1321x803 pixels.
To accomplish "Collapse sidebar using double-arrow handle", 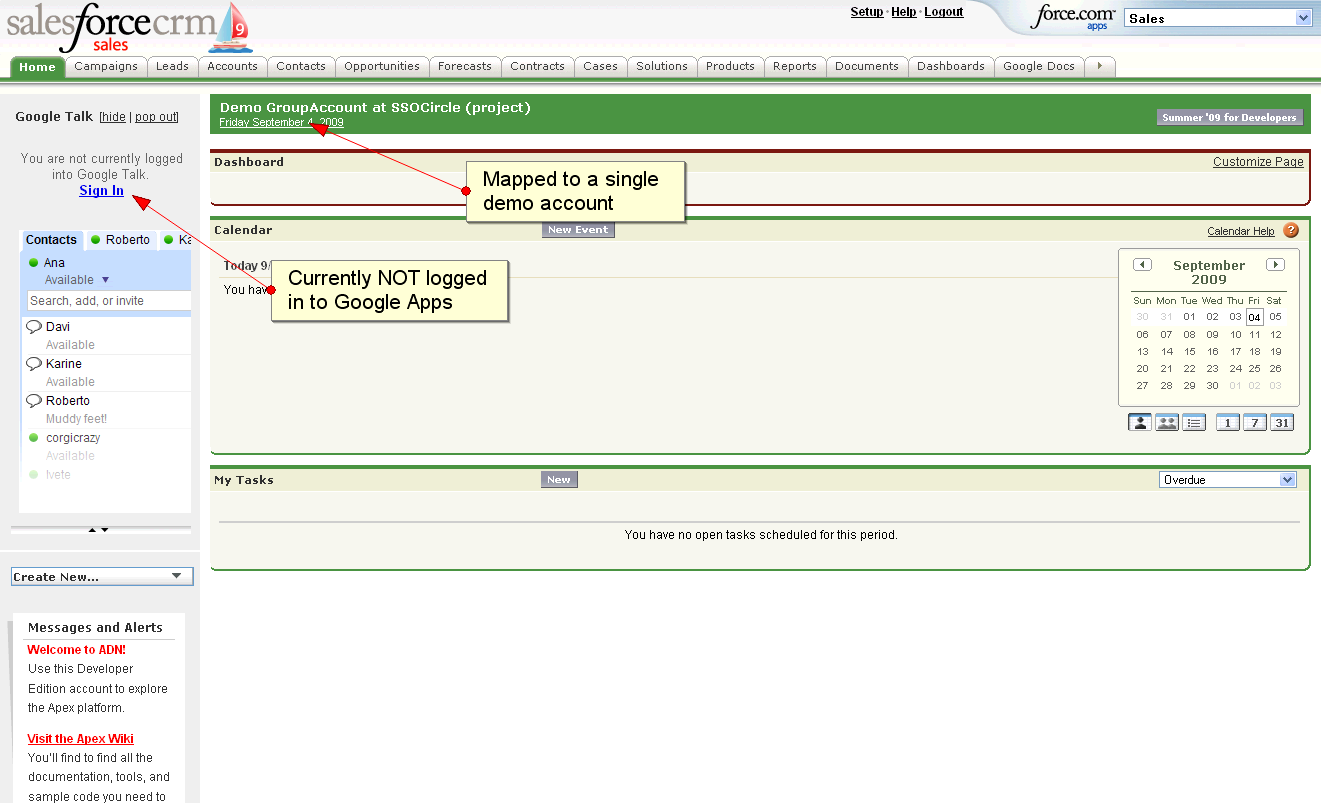I will tap(99, 529).
